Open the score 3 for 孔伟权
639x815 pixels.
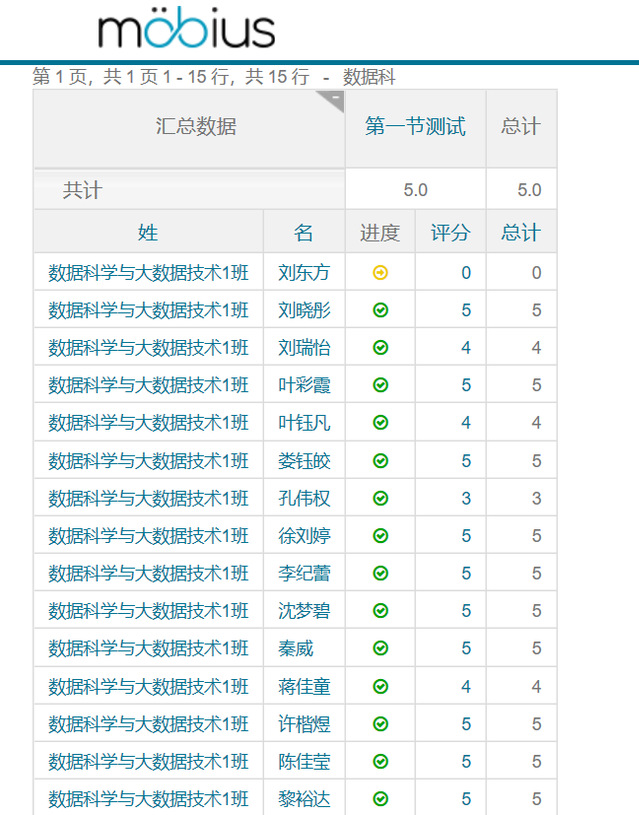[x=466, y=498]
